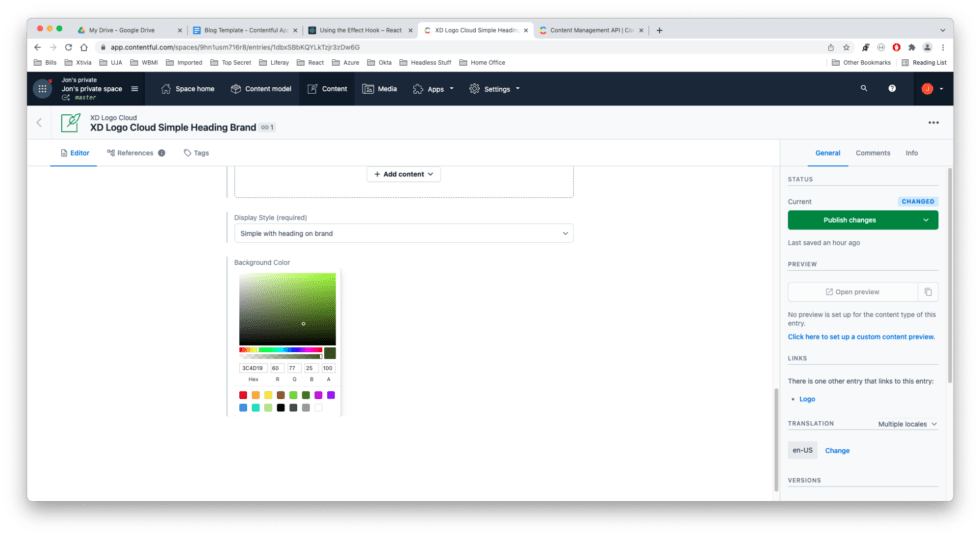Click the Open preview button
This screenshot has height=537, width=980.
tap(852, 292)
